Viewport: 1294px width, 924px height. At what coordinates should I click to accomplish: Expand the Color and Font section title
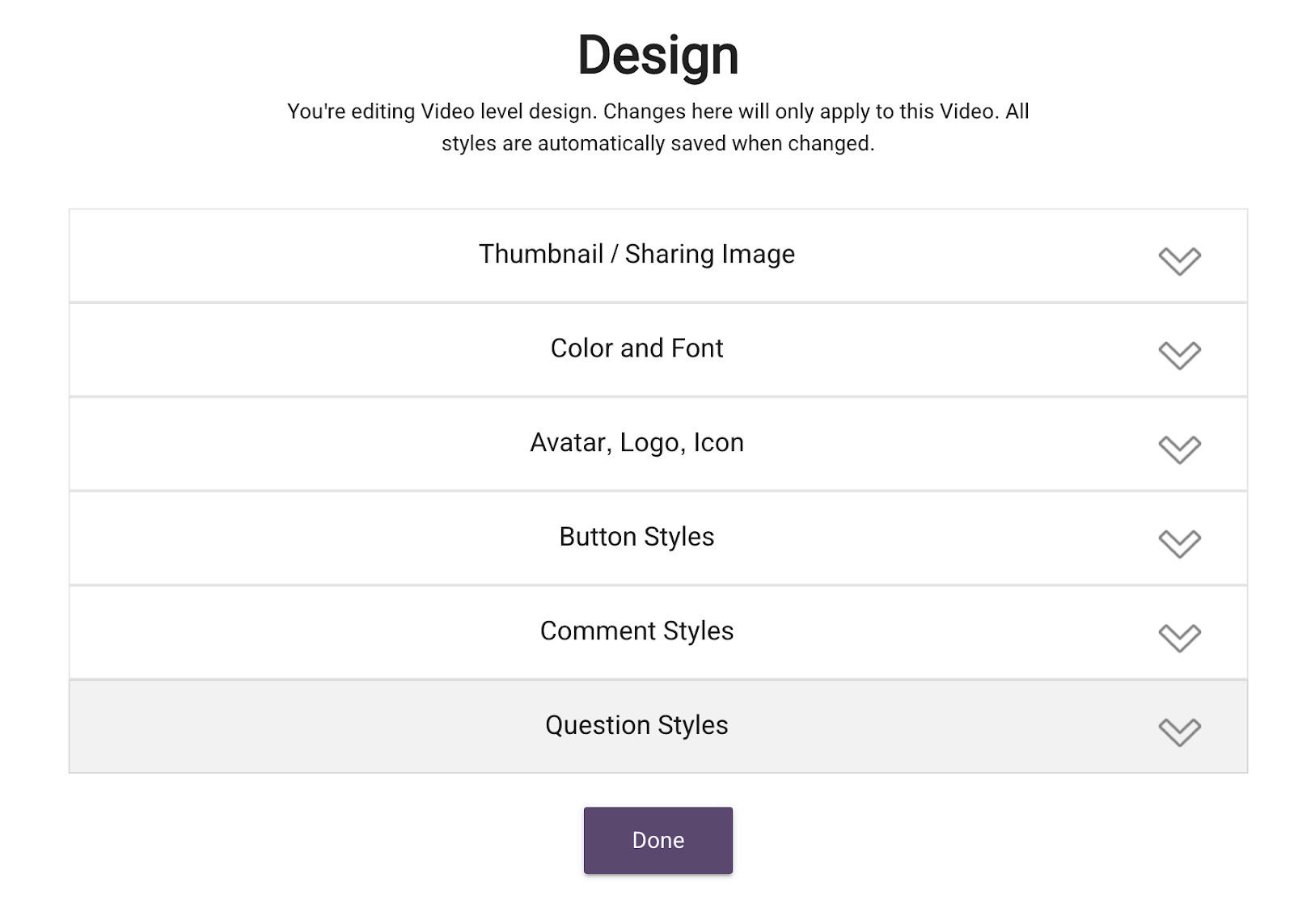[636, 348]
